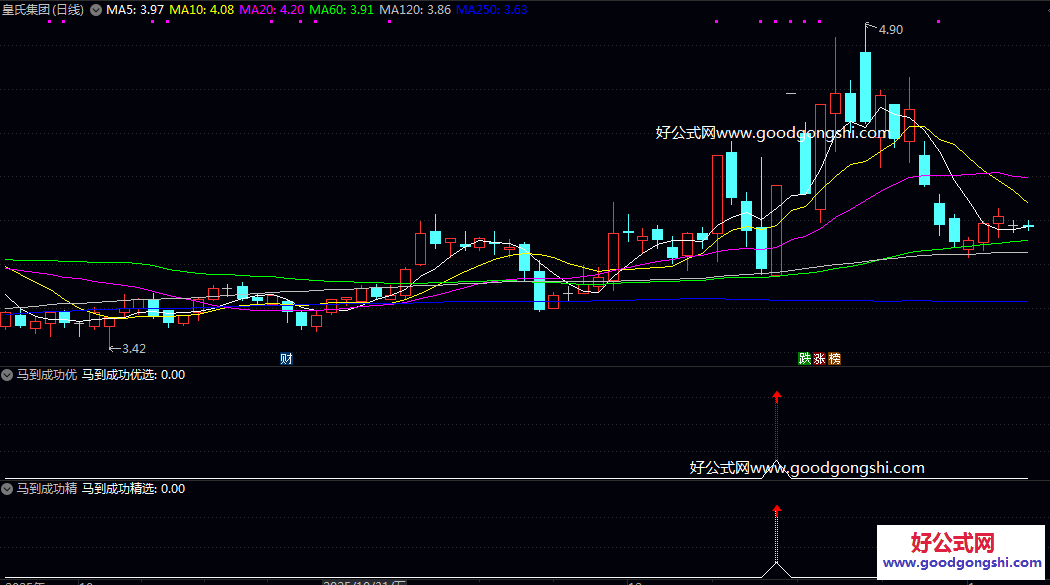Open the 好公式网 logo link at bottom right
1050x585 pixels.
(962, 552)
